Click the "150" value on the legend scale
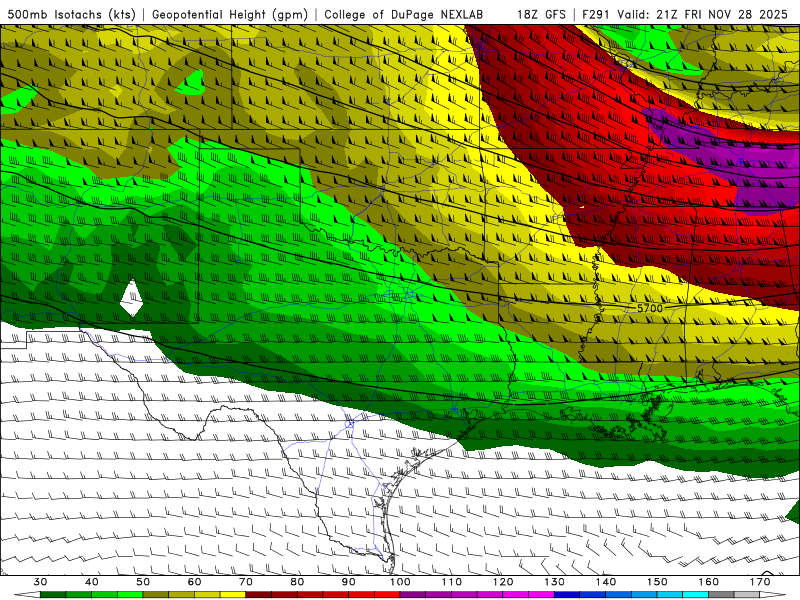The height and width of the screenshot is (600, 800). click(657, 582)
